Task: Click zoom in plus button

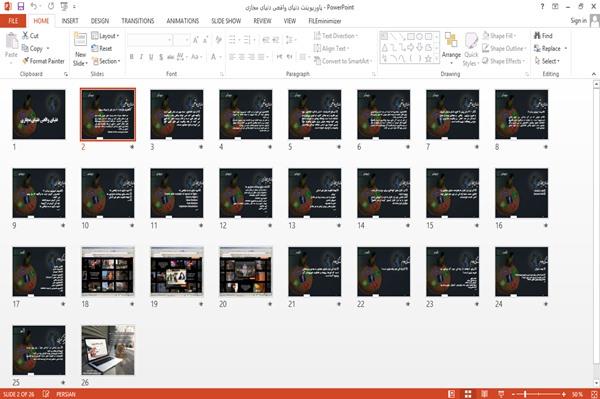Action: (564, 394)
